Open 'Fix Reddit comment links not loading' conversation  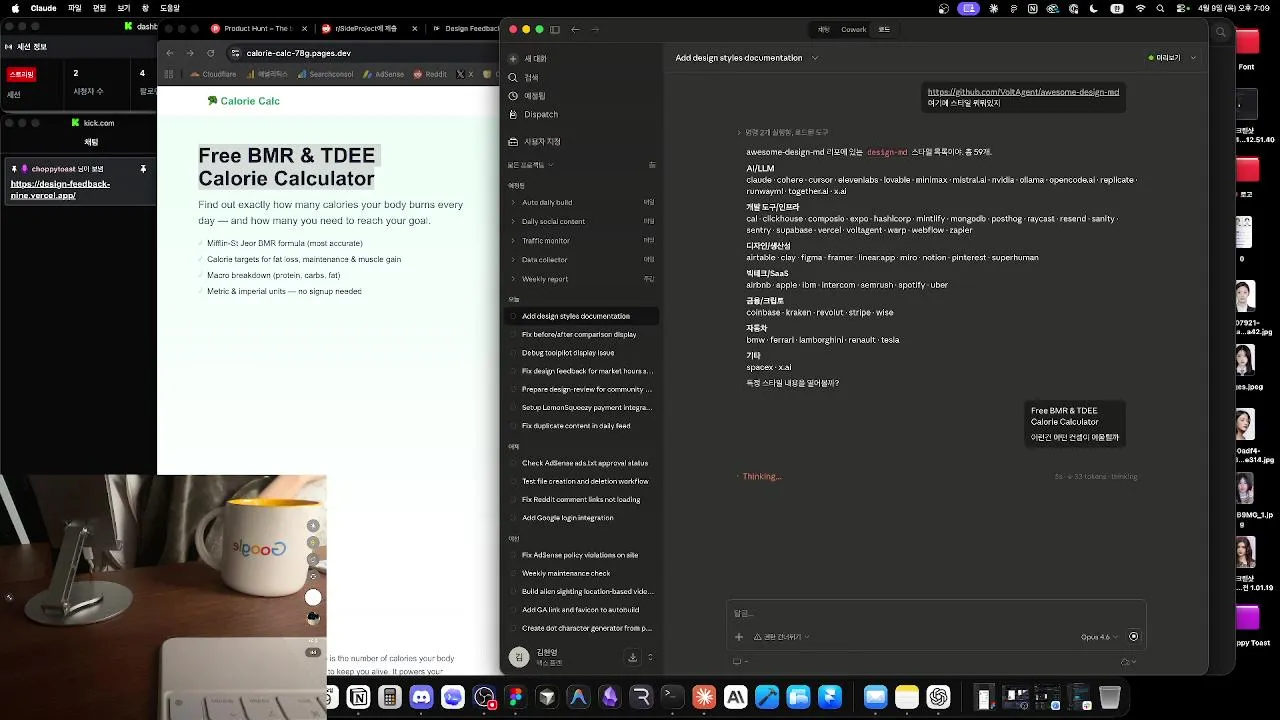pyautogui.click(x=582, y=500)
